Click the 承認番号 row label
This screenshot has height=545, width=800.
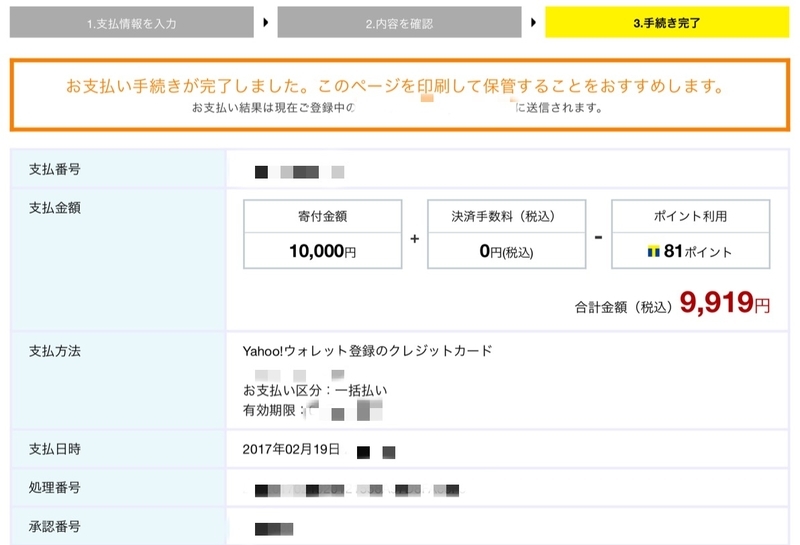tap(55, 527)
